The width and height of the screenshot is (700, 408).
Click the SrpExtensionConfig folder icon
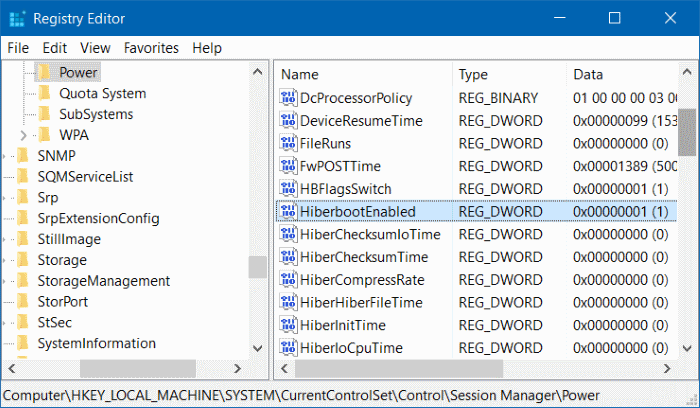[x=23, y=218]
